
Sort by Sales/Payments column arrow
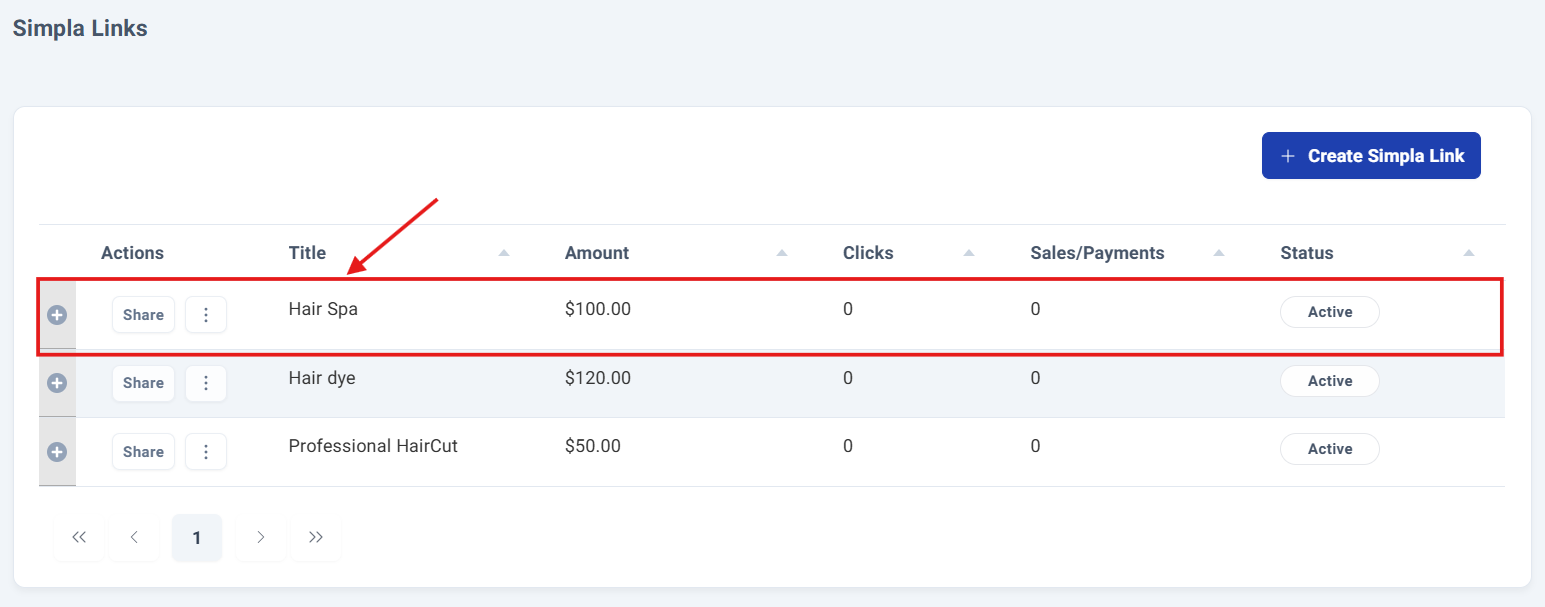coord(1219,253)
